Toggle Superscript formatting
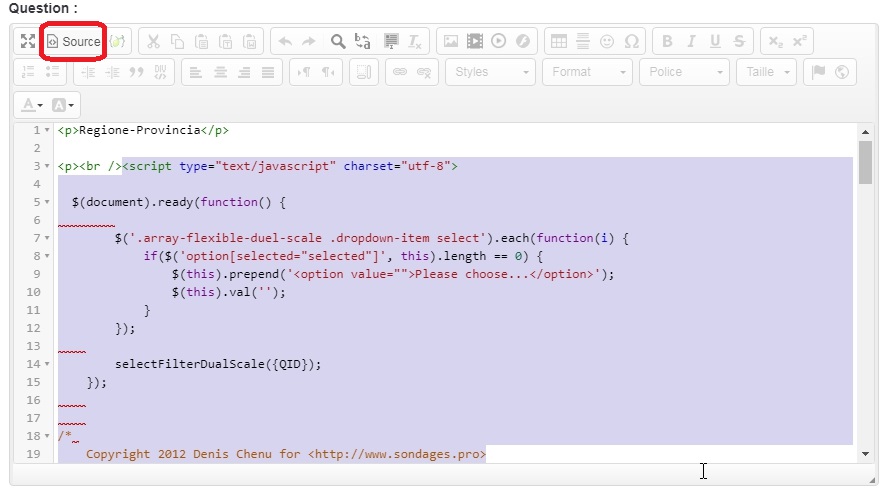This screenshot has height=495, width=893. point(800,41)
